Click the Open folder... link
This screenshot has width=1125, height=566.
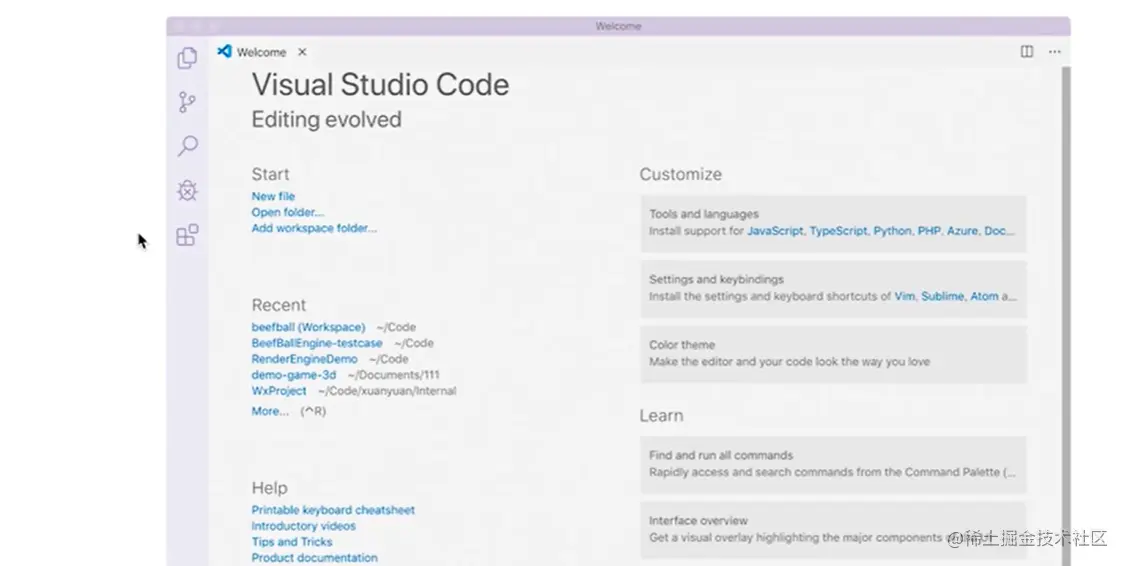pos(288,212)
